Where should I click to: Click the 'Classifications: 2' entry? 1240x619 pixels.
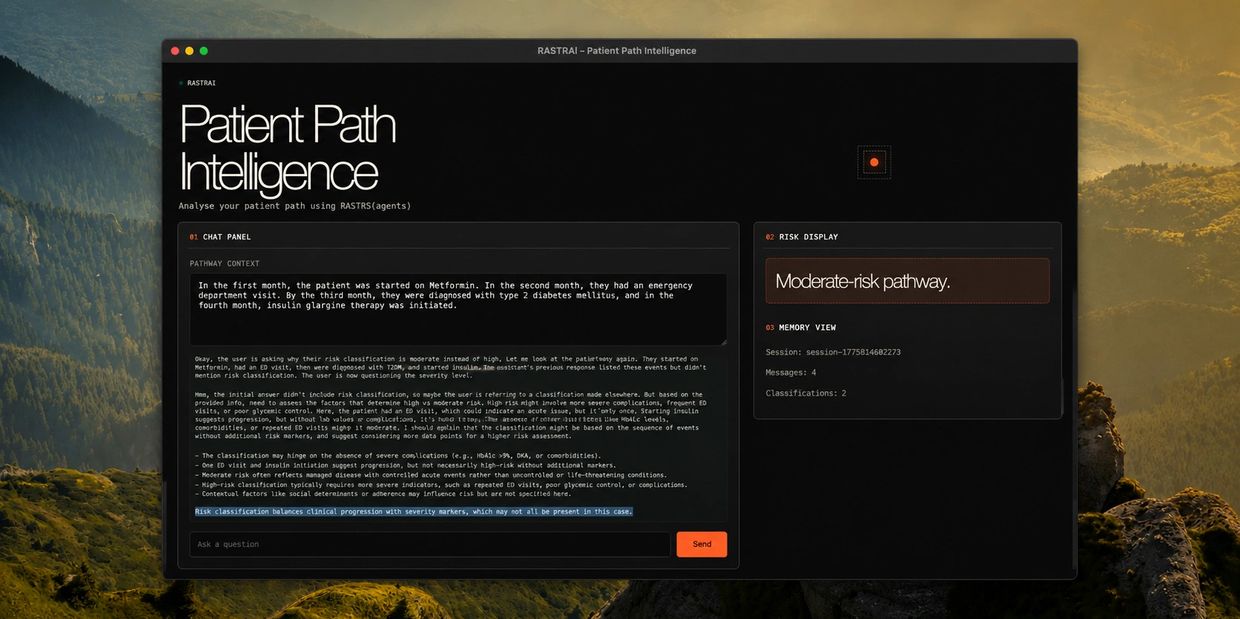coord(806,393)
